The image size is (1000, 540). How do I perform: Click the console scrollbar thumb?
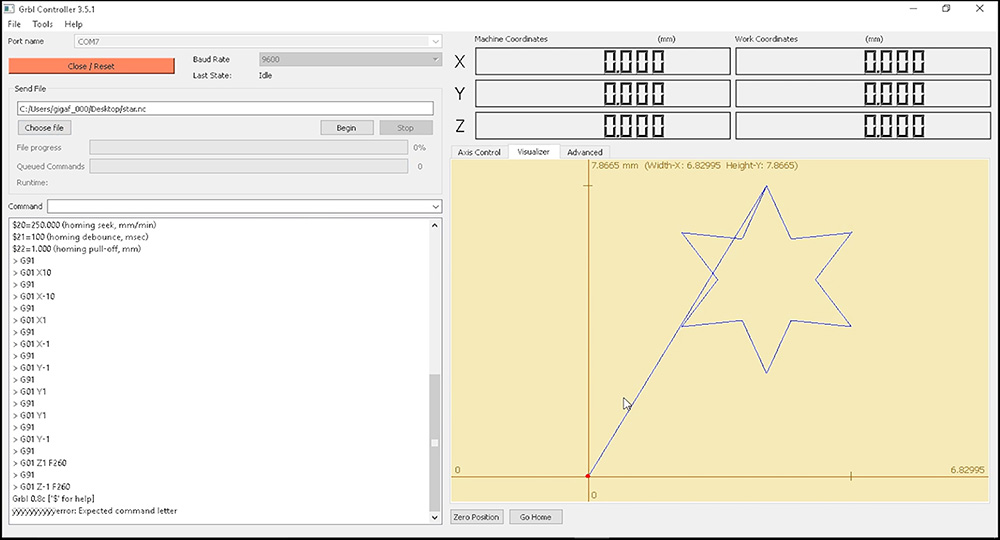[434, 442]
